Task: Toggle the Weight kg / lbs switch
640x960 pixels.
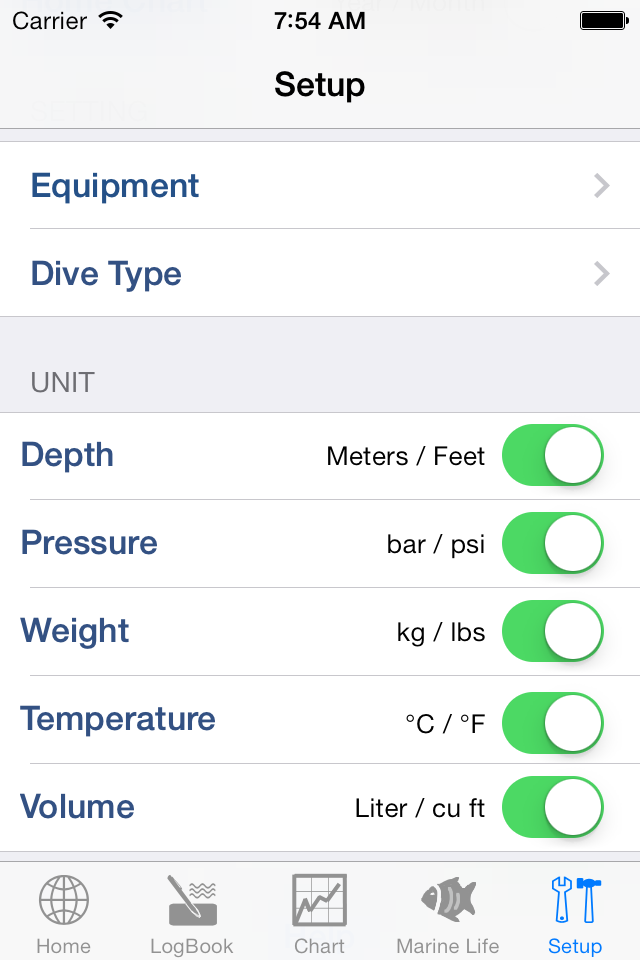Action: [x=552, y=631]
